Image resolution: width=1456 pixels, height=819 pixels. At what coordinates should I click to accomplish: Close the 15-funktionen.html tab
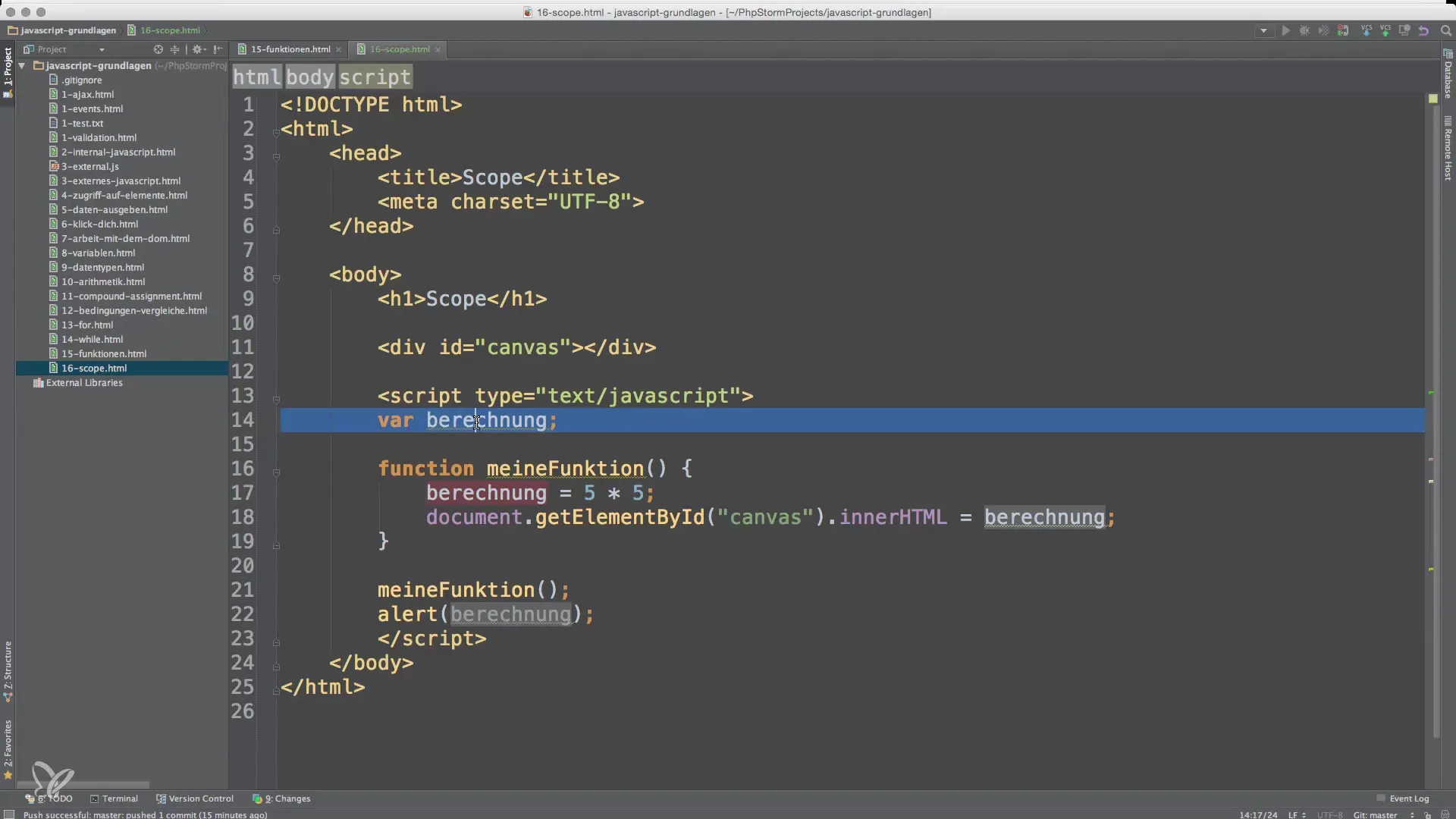(339, 49)
